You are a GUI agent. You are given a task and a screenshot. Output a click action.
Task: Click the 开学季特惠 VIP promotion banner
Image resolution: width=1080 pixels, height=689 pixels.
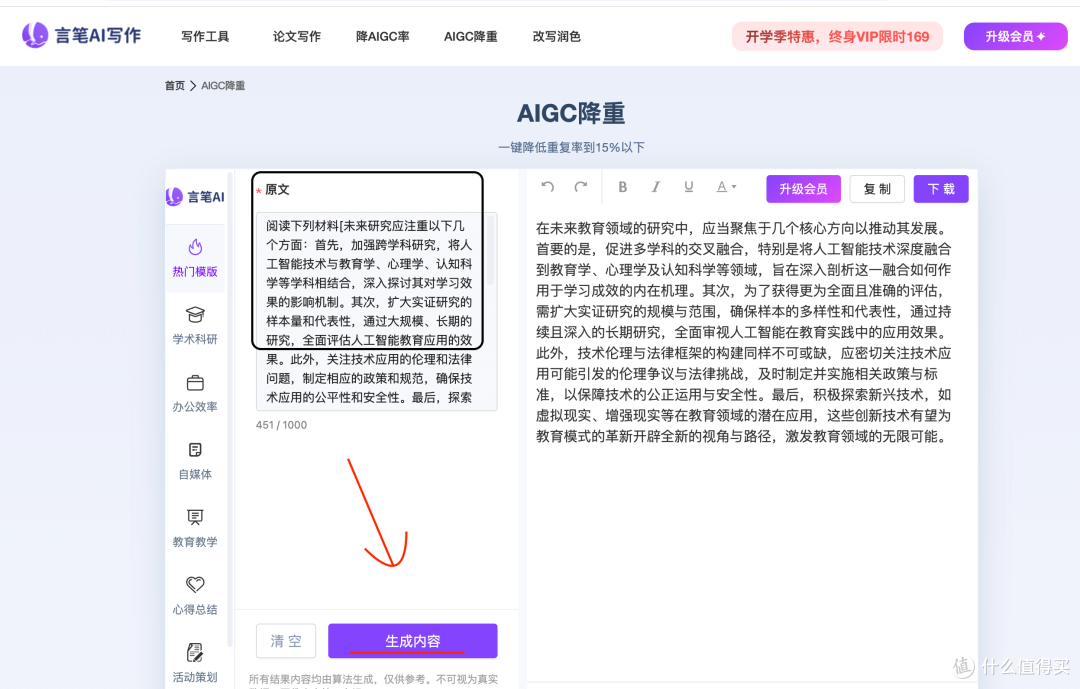coord(837,37)
